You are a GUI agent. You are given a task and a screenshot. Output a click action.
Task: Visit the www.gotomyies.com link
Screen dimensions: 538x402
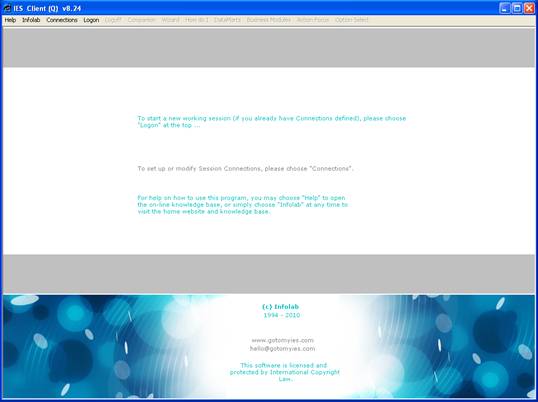pos(282,340)
